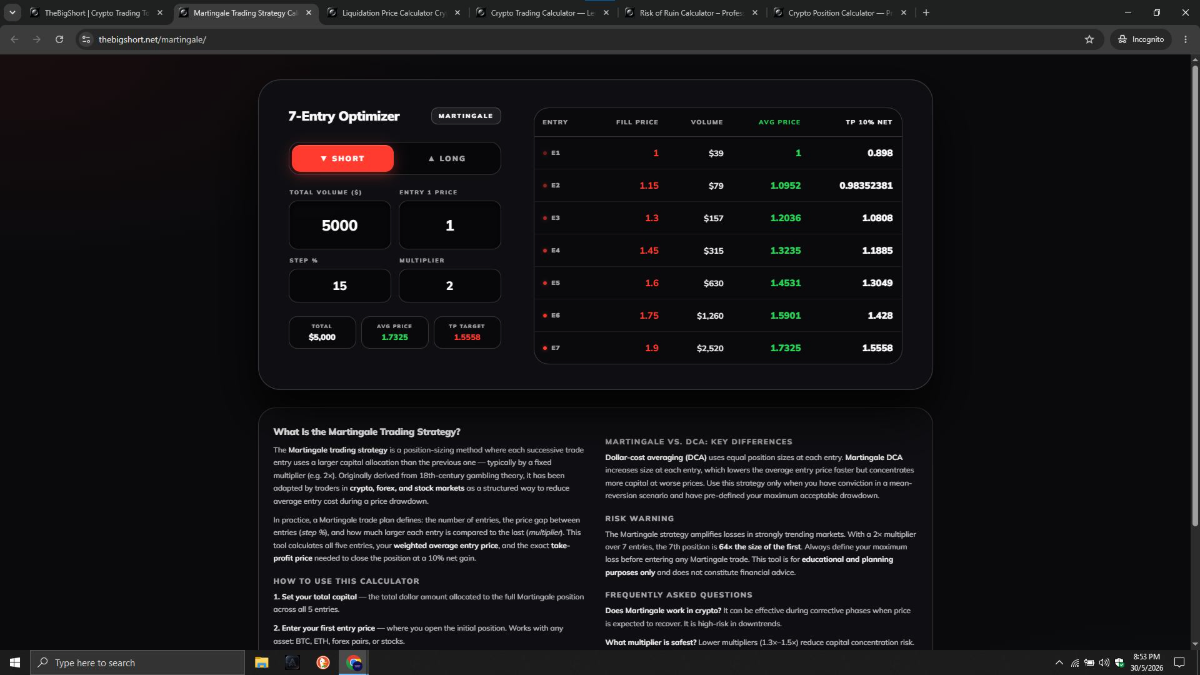Click E4 average price 1.3235

pyautogui.click(x=785, y=250)
